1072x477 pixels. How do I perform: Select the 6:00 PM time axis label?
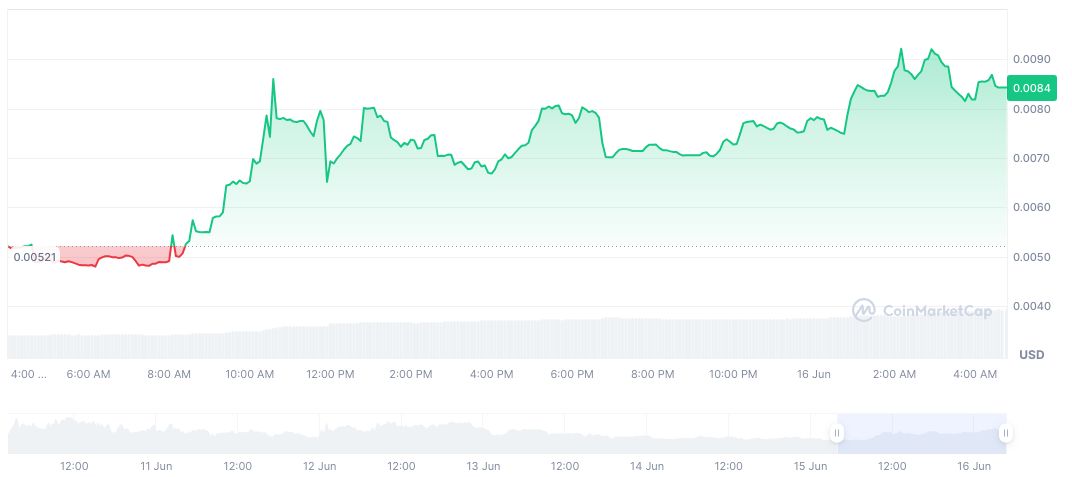[x=572, y=374]
